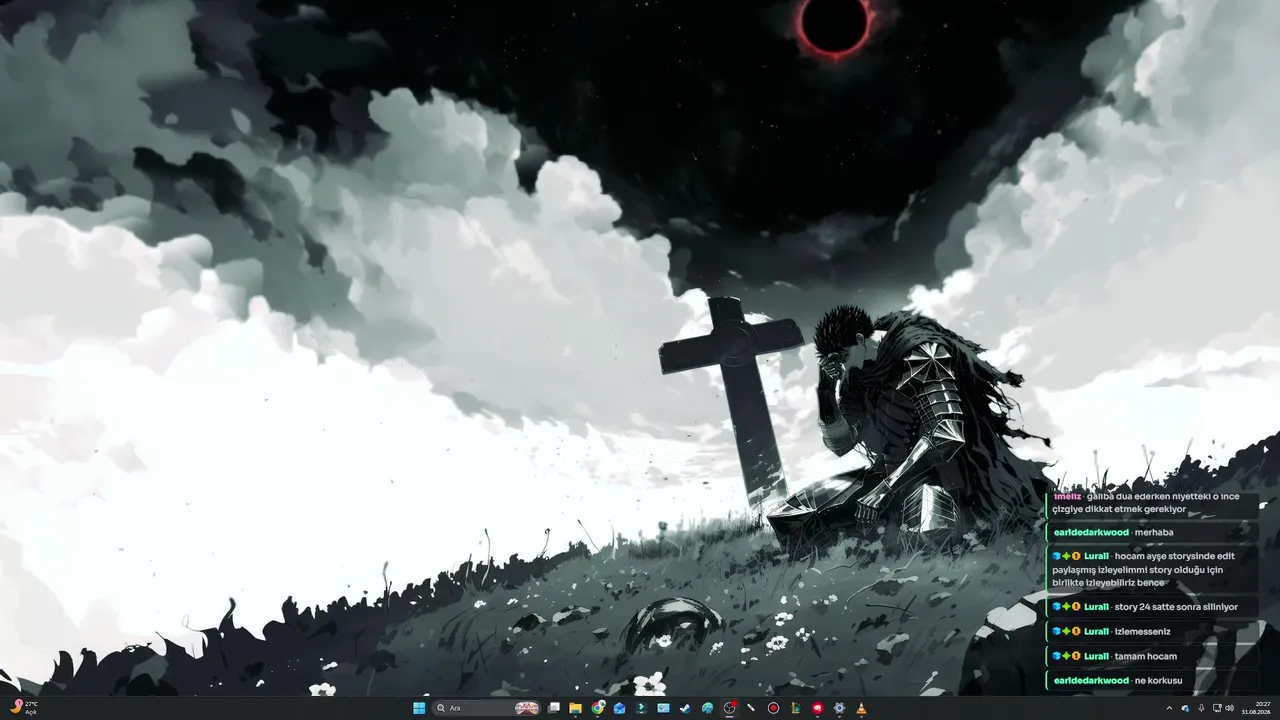Click chat message "merhaba"

tap(1154, 532)
